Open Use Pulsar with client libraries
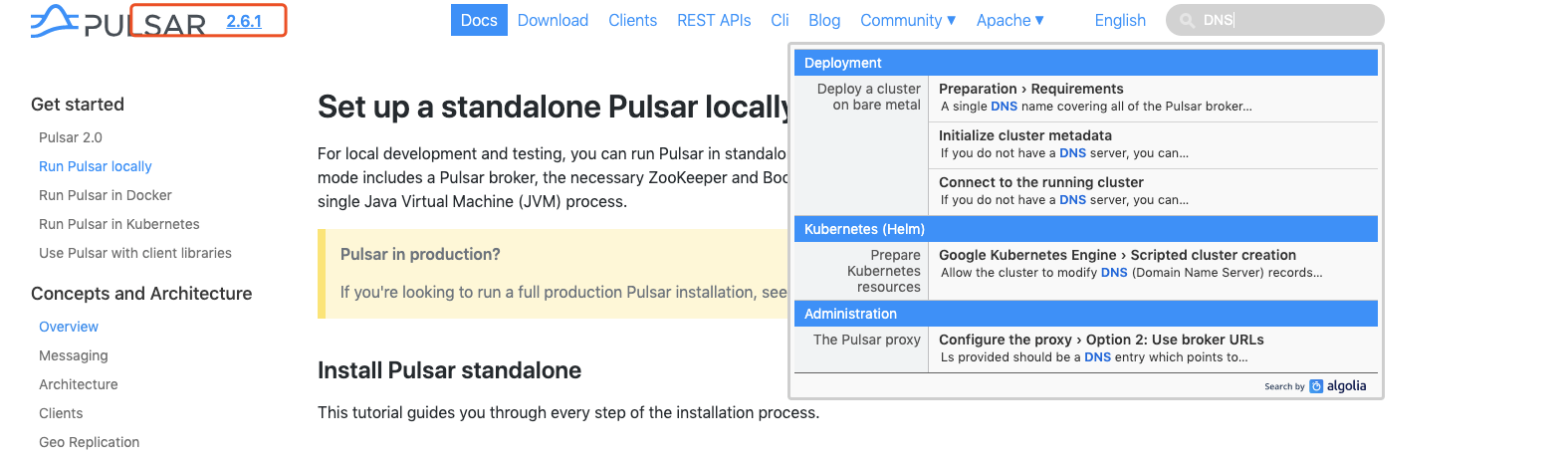This screenshot has width=1568, height=459. [x=135, y=253]
